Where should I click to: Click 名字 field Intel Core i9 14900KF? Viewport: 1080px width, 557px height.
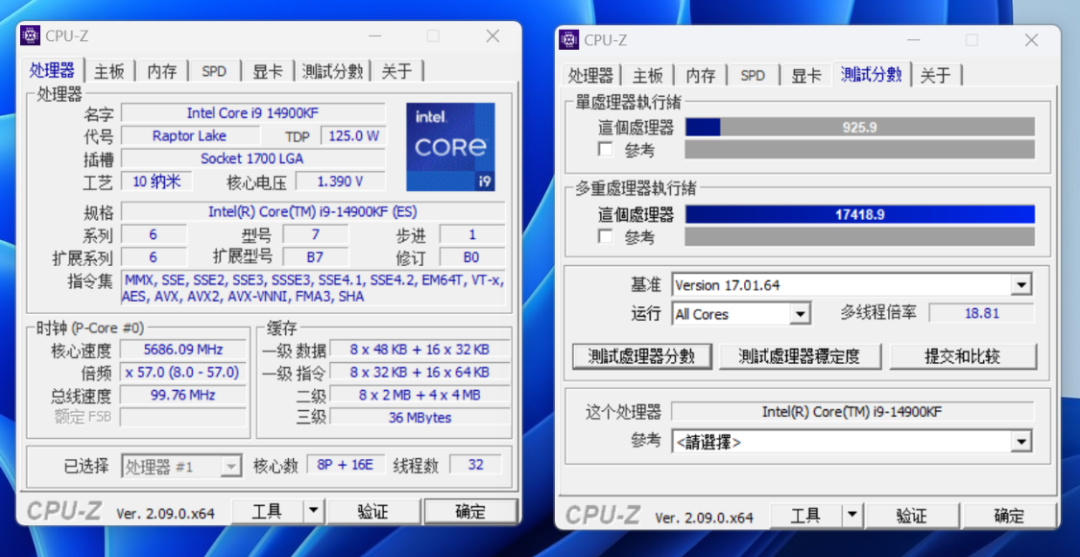click(253, 113)
